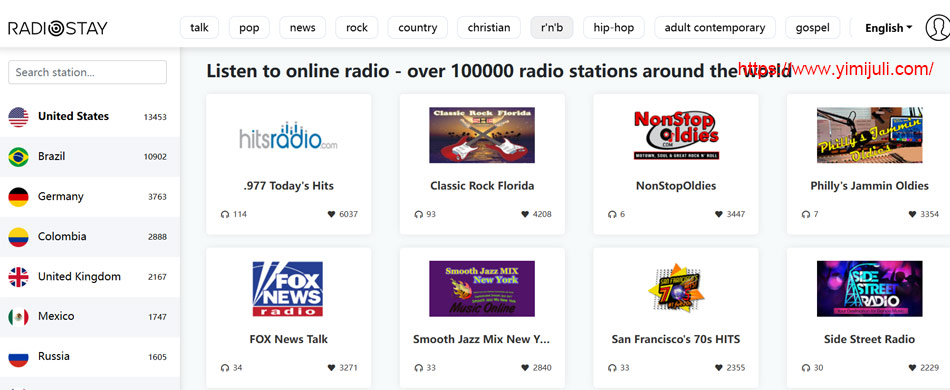Click the Search station input field

[87, 72]
